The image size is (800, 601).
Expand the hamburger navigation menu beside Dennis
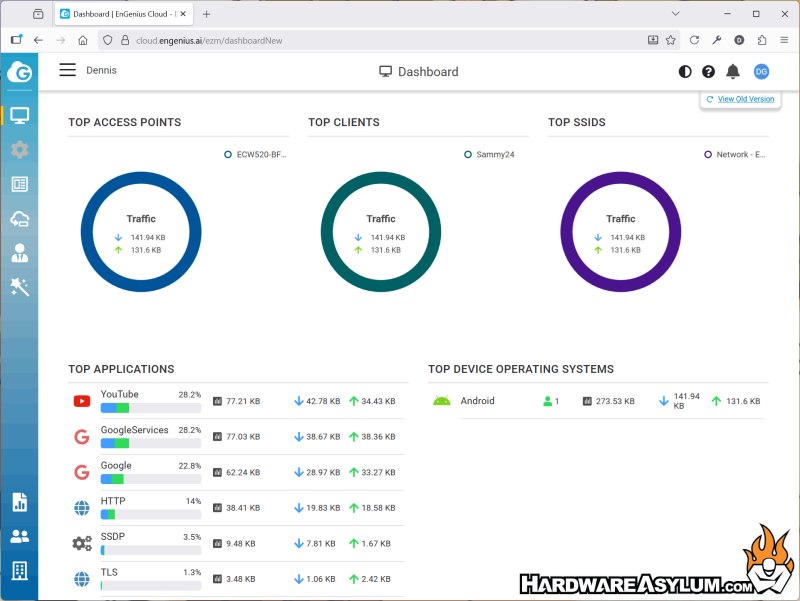tap(67, 70)
